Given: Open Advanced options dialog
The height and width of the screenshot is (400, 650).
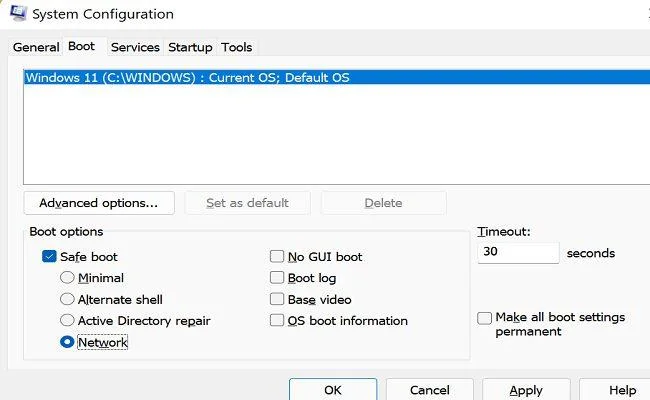Looking at the screenshot, I should 99,203.
